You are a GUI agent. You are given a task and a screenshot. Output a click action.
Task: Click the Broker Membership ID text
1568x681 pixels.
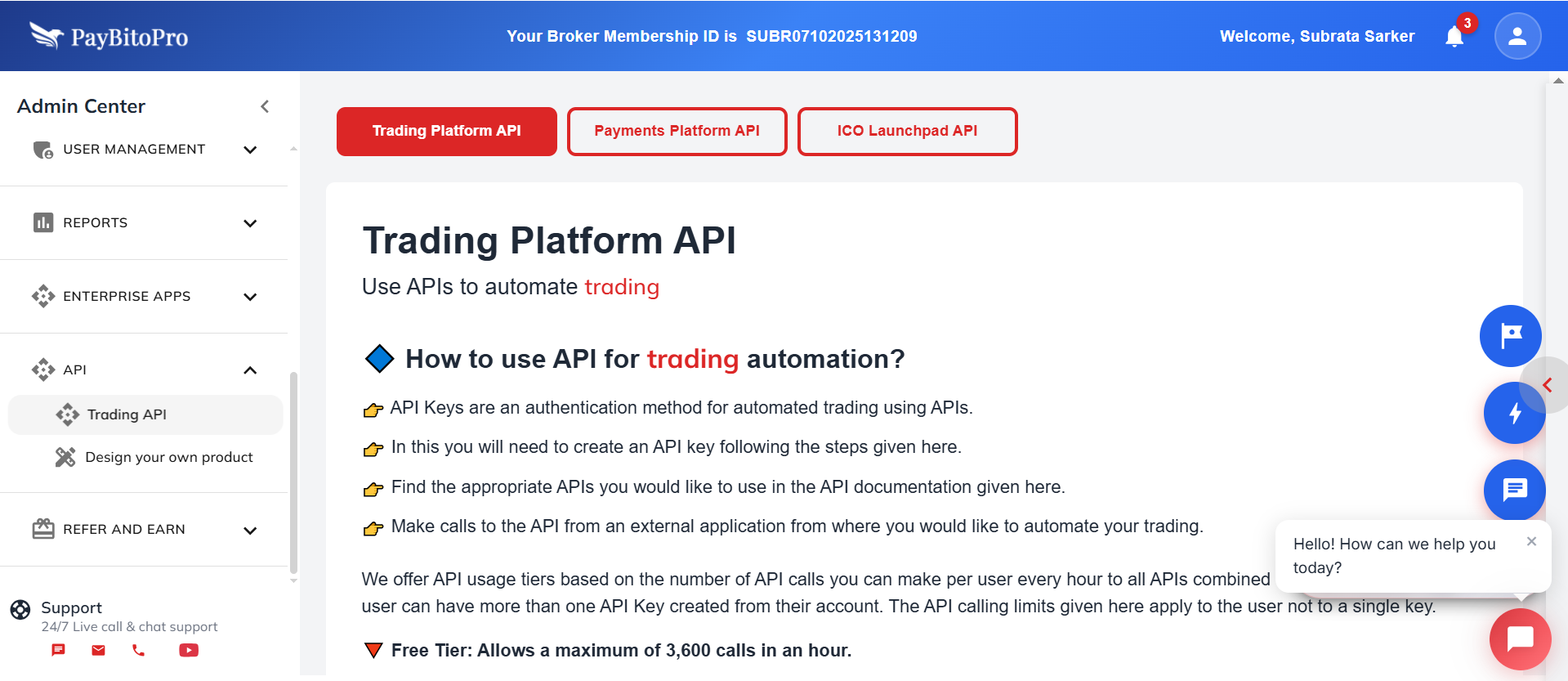[712, 36]
